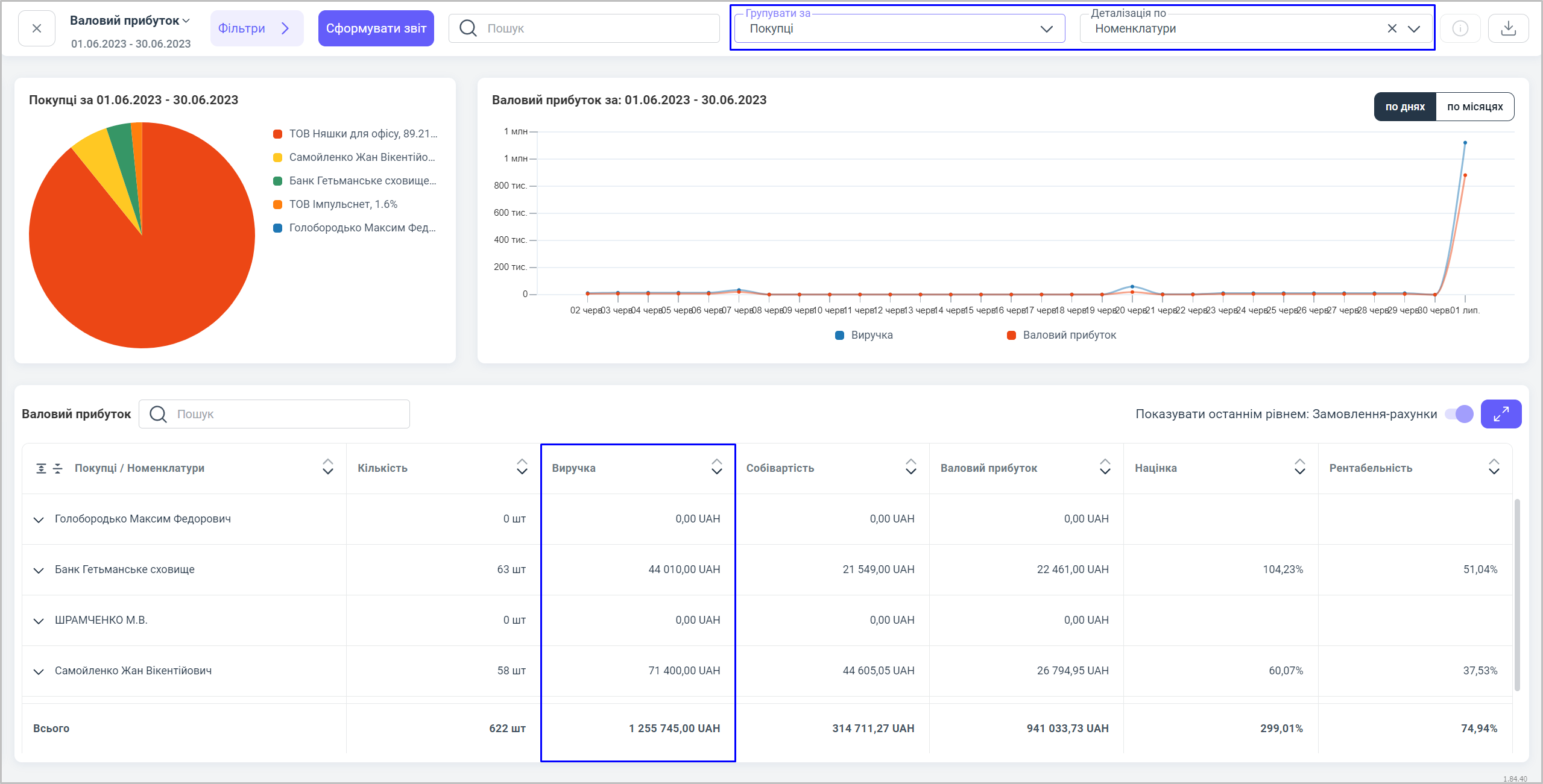Switch chart to по місяцях view
1543x784 pixels.
[1474, 107]
